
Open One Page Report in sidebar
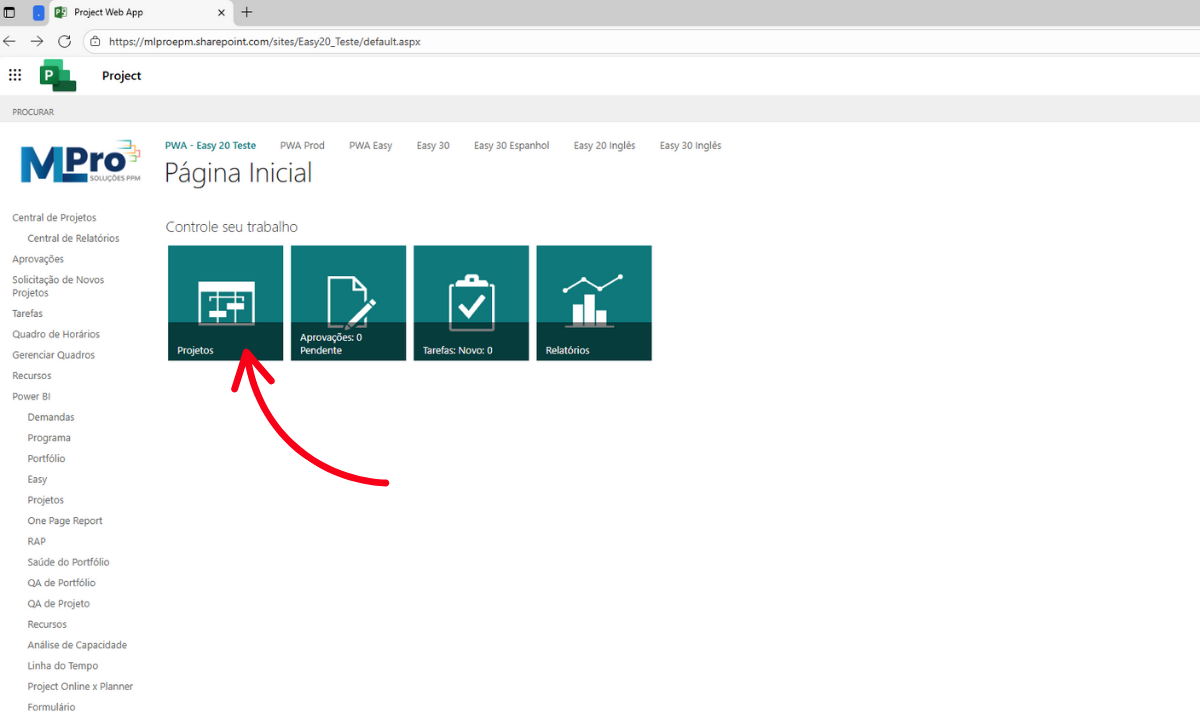coord(65,521)
